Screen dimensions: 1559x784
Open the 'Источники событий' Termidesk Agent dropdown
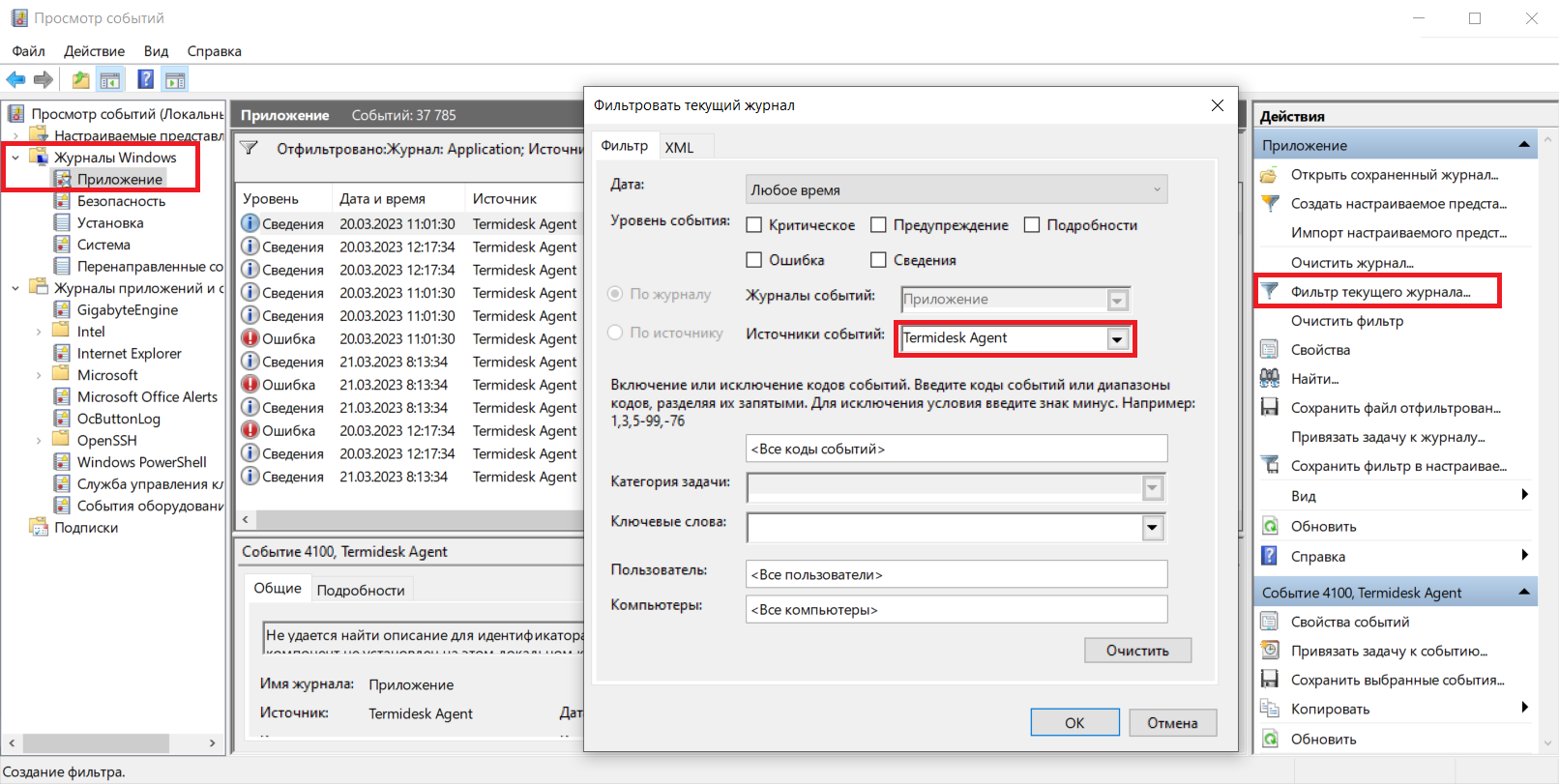[1117, 338]
